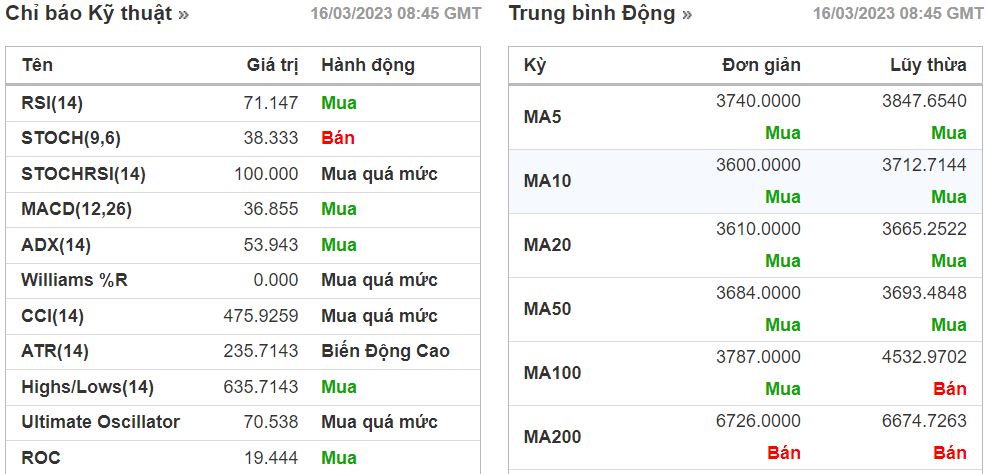Screen dimensions: 985x474
Task: Click the ROC value 19.444
Action: click(271, 458)
